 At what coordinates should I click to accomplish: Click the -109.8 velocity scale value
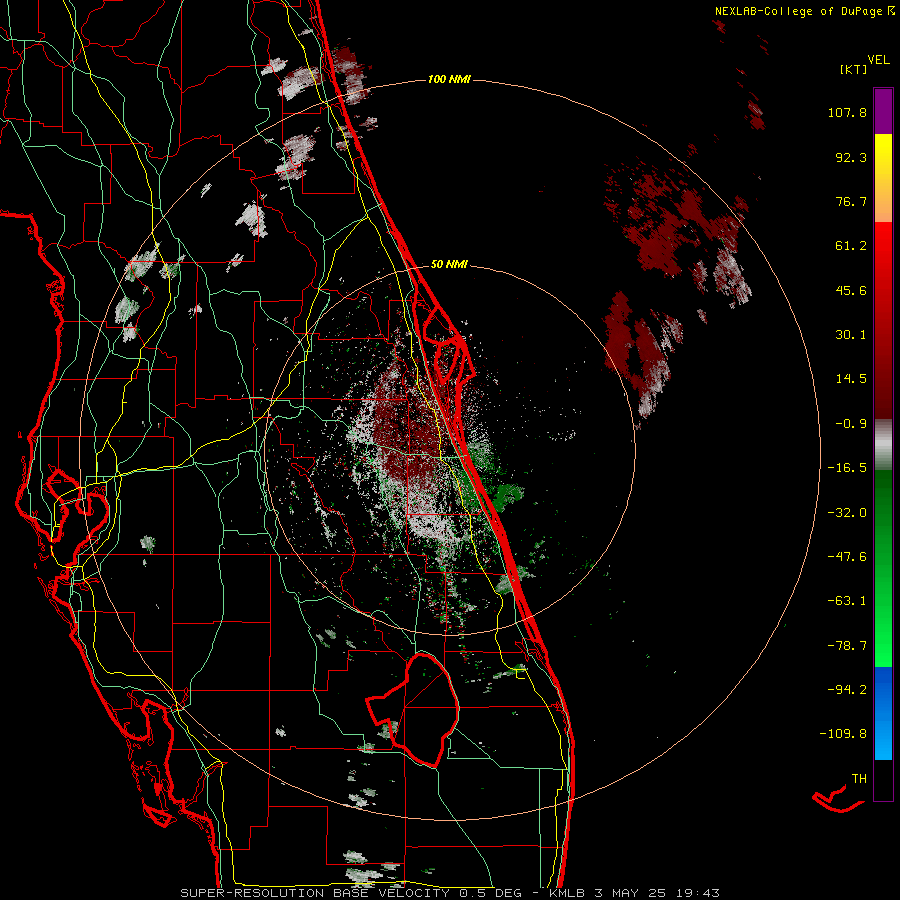843,734
